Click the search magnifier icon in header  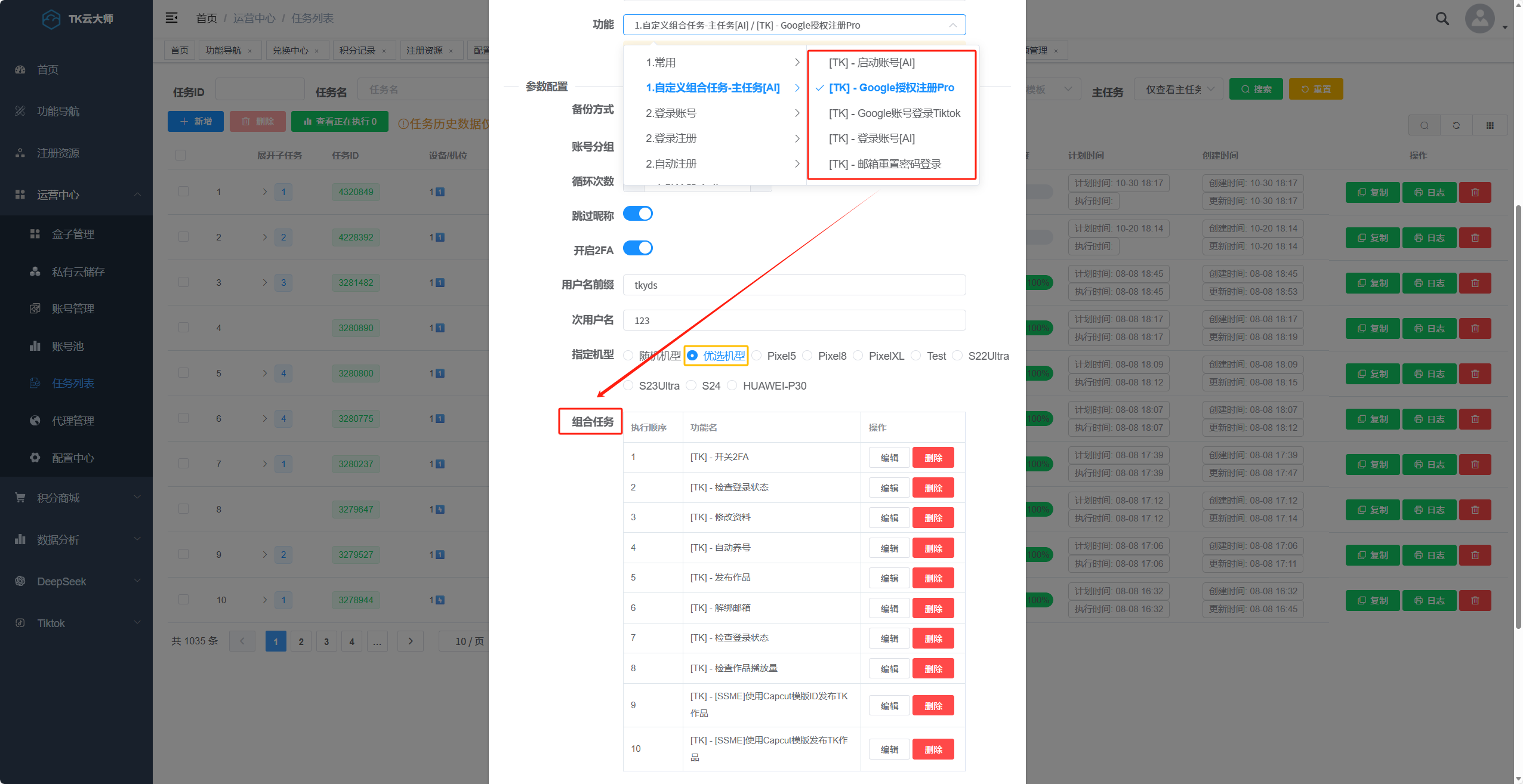pos(1442,18)
